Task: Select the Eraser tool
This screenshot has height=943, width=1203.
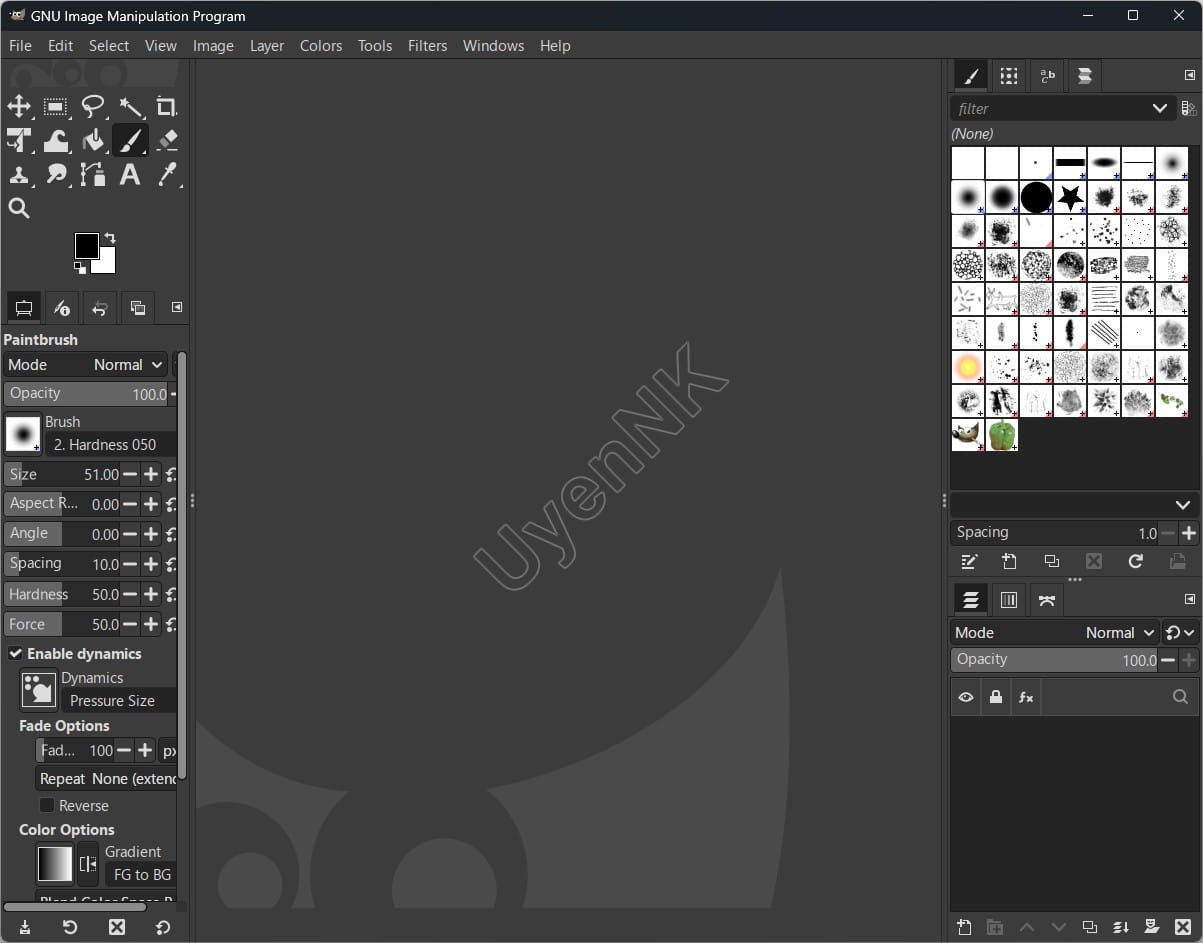Action: (x=167, y=141)
